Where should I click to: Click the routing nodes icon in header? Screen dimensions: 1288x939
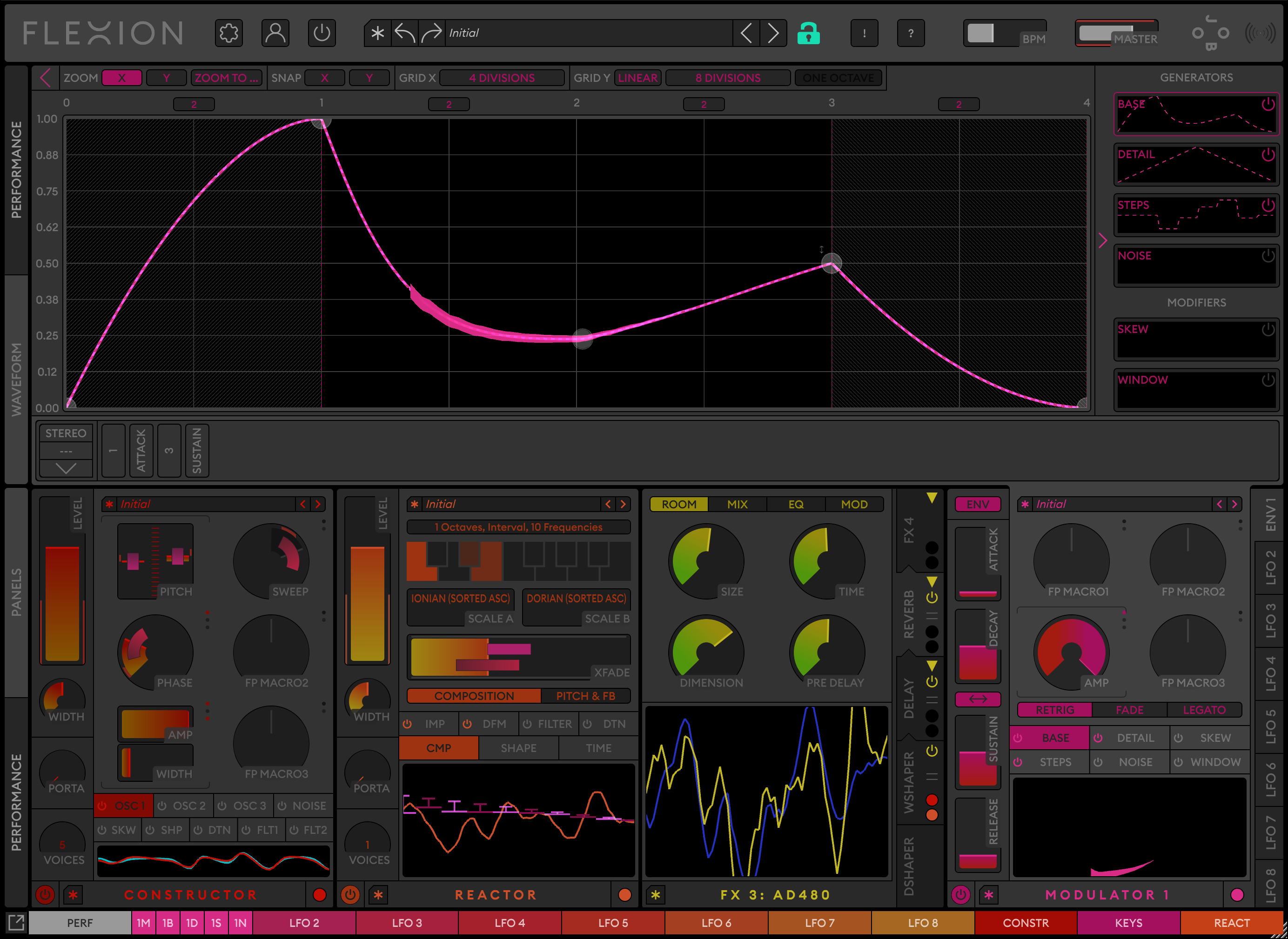click(x=1211, y=33)
